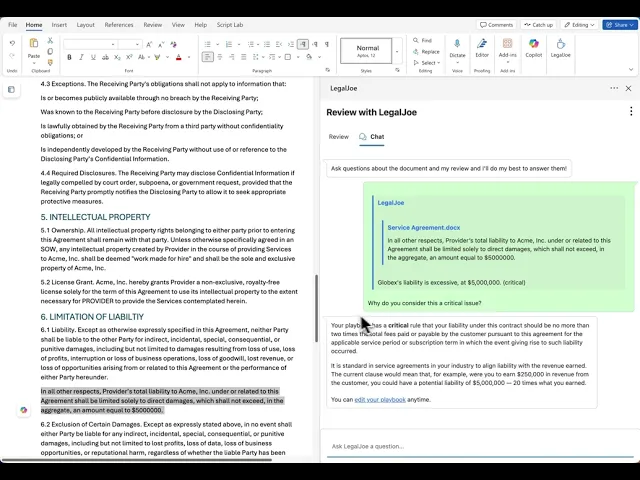Cut selection with the scissors icon
The width and height of the screenshot is (640, 480).
(x=50, y=40)
